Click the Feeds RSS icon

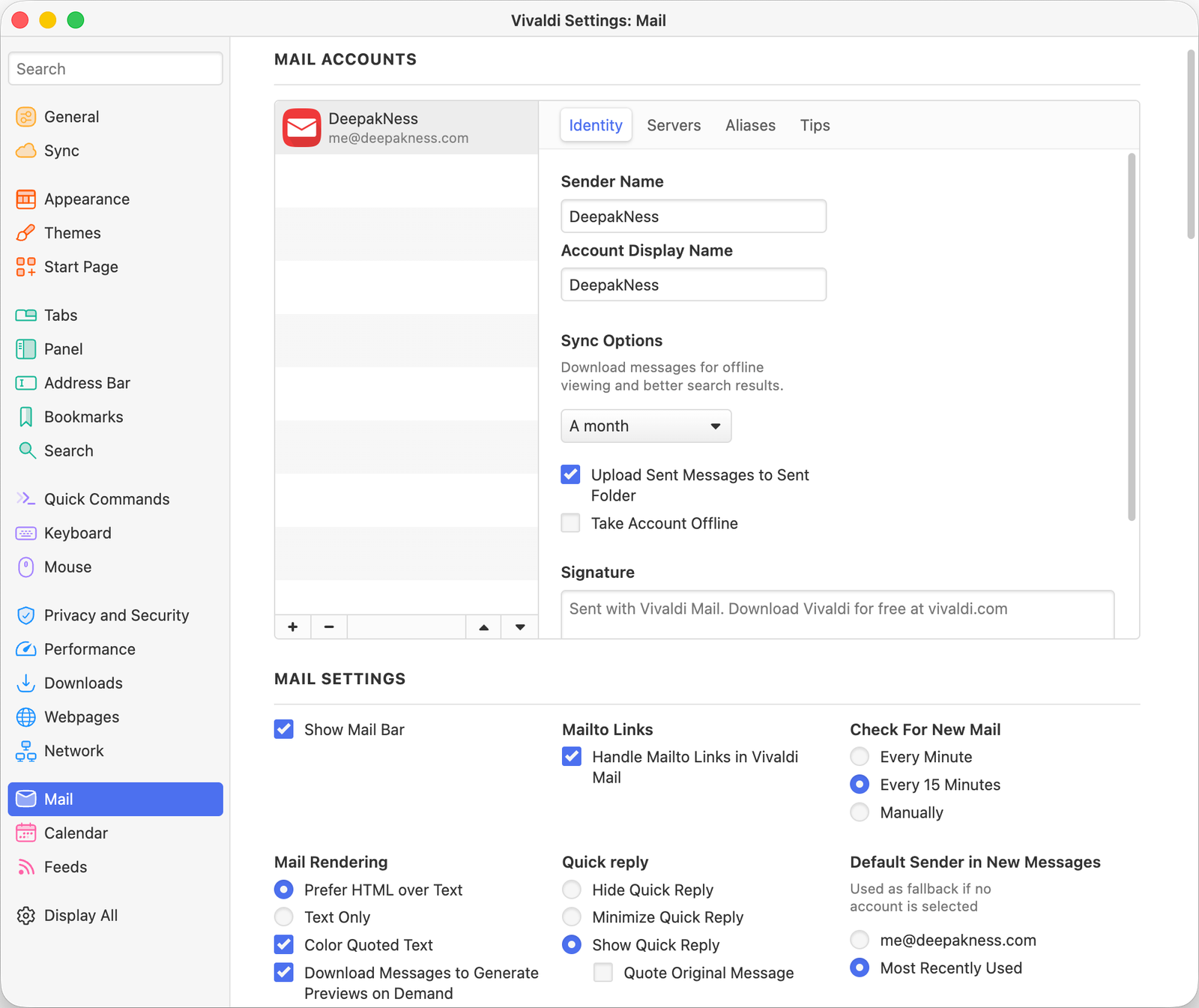[26, 867]
